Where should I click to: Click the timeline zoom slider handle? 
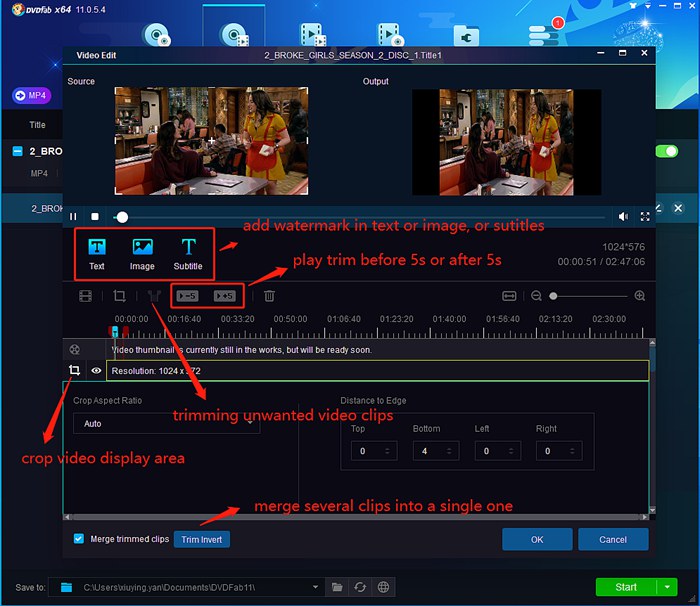tap(553, 296)
